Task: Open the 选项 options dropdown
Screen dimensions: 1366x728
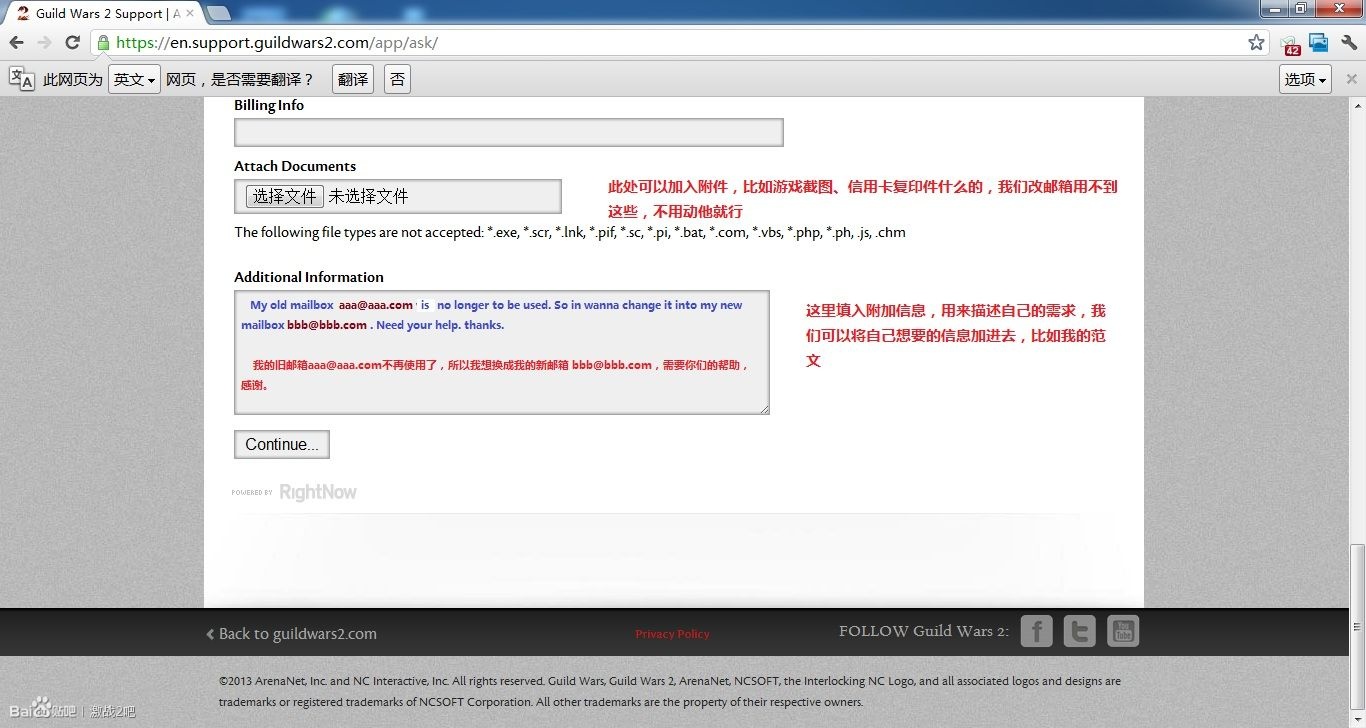Action: [x=1305, y=79]
